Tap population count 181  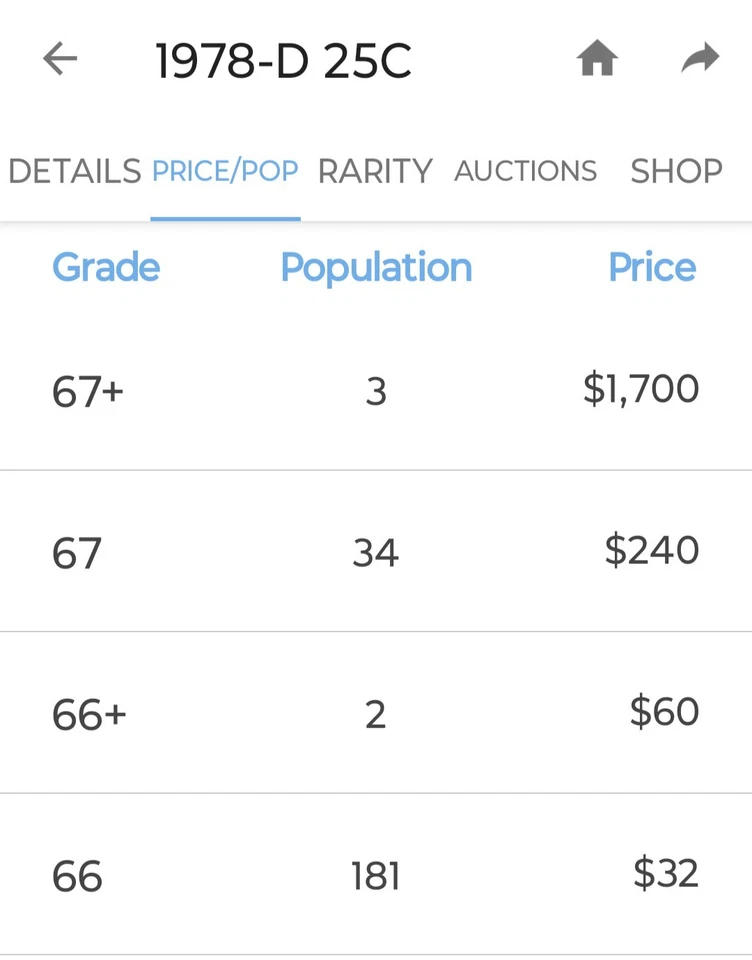click(x=375, y=877)
